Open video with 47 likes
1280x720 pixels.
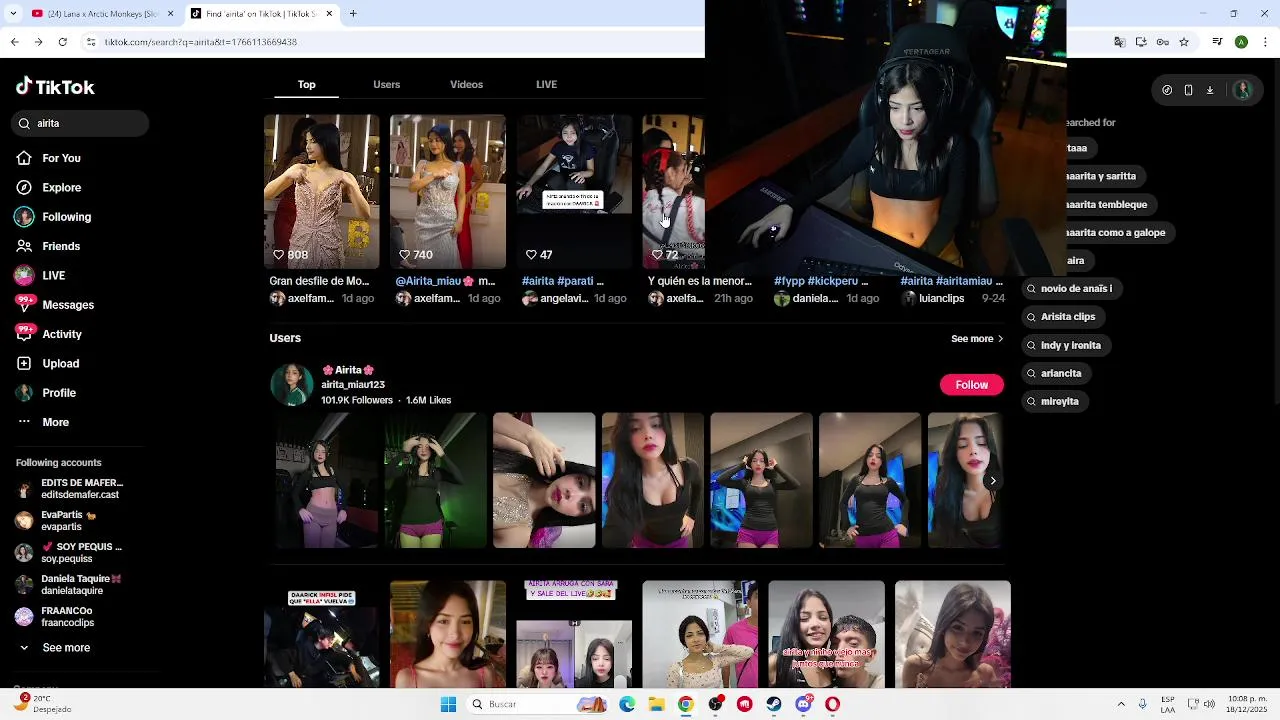[x=574, y=192]
